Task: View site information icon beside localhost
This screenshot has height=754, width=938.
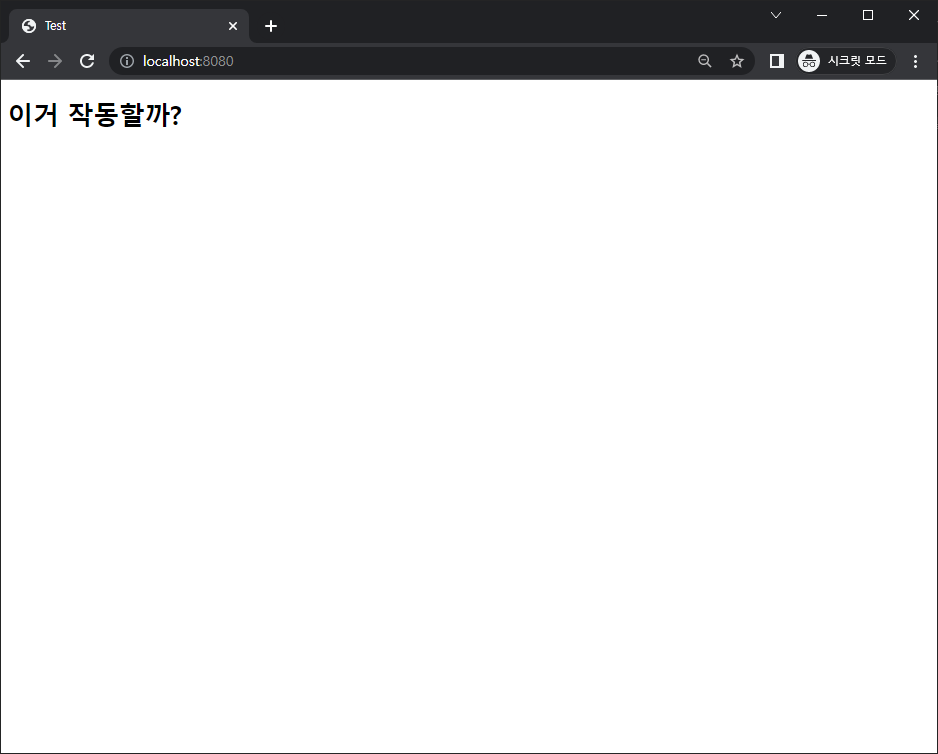Action: (127, 61)
